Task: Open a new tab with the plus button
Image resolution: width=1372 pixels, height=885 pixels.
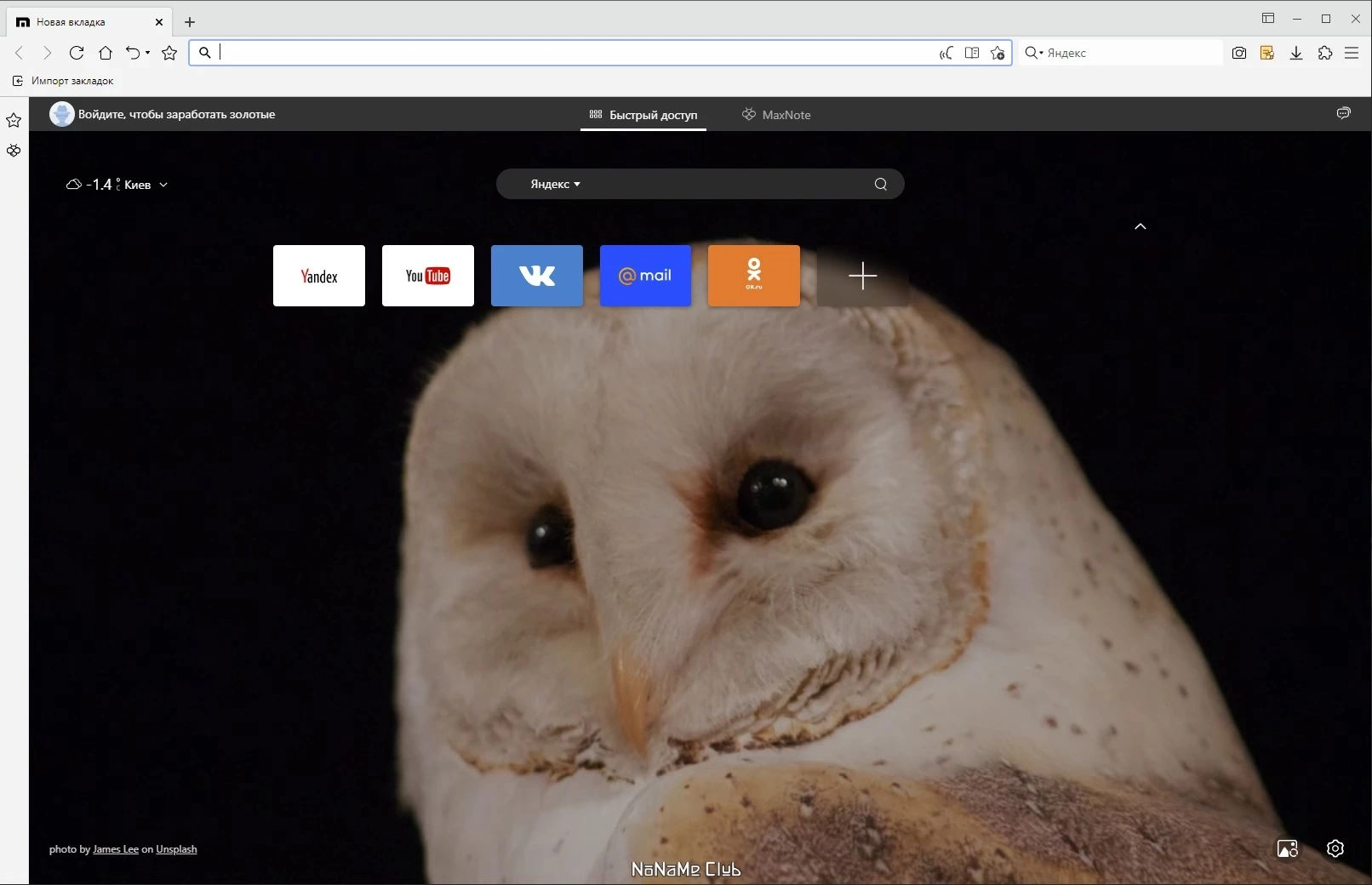Action: 190,22
